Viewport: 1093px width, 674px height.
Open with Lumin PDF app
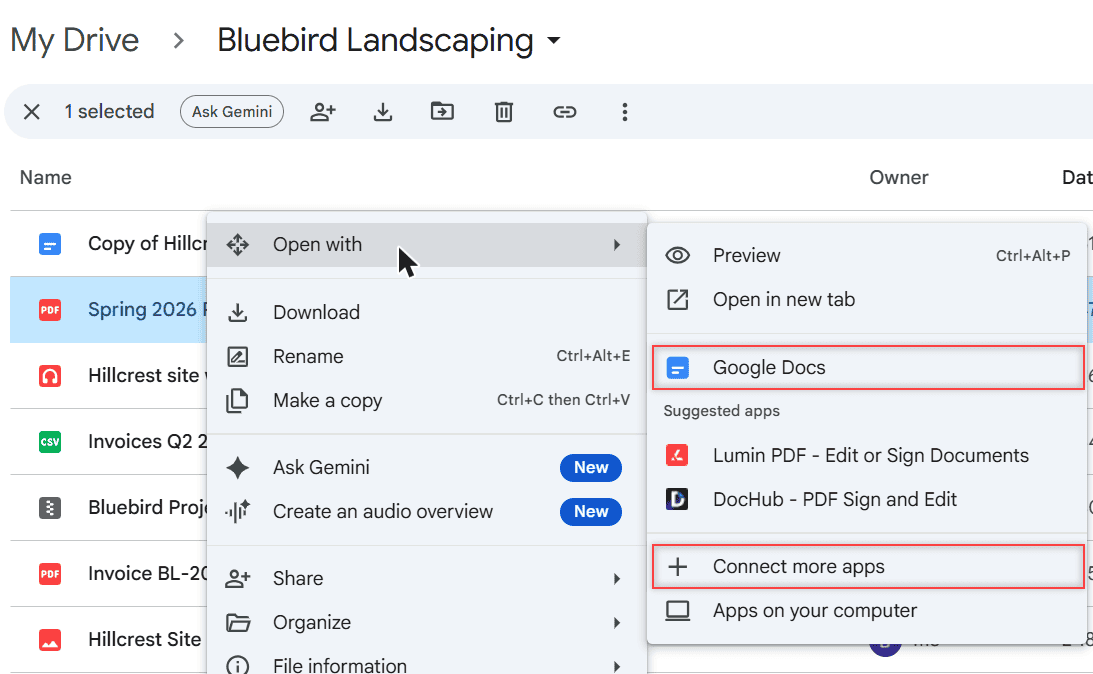[867, 455]
